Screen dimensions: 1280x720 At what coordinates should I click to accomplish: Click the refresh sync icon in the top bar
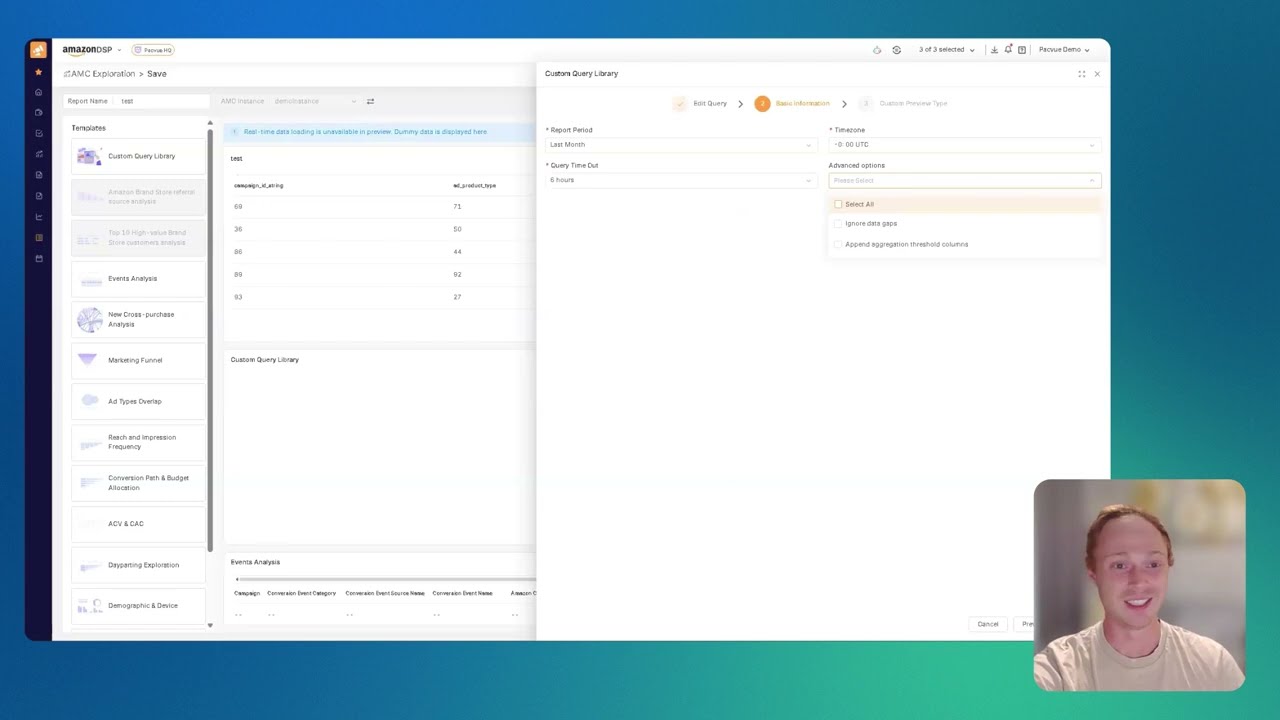click(896, 50)
